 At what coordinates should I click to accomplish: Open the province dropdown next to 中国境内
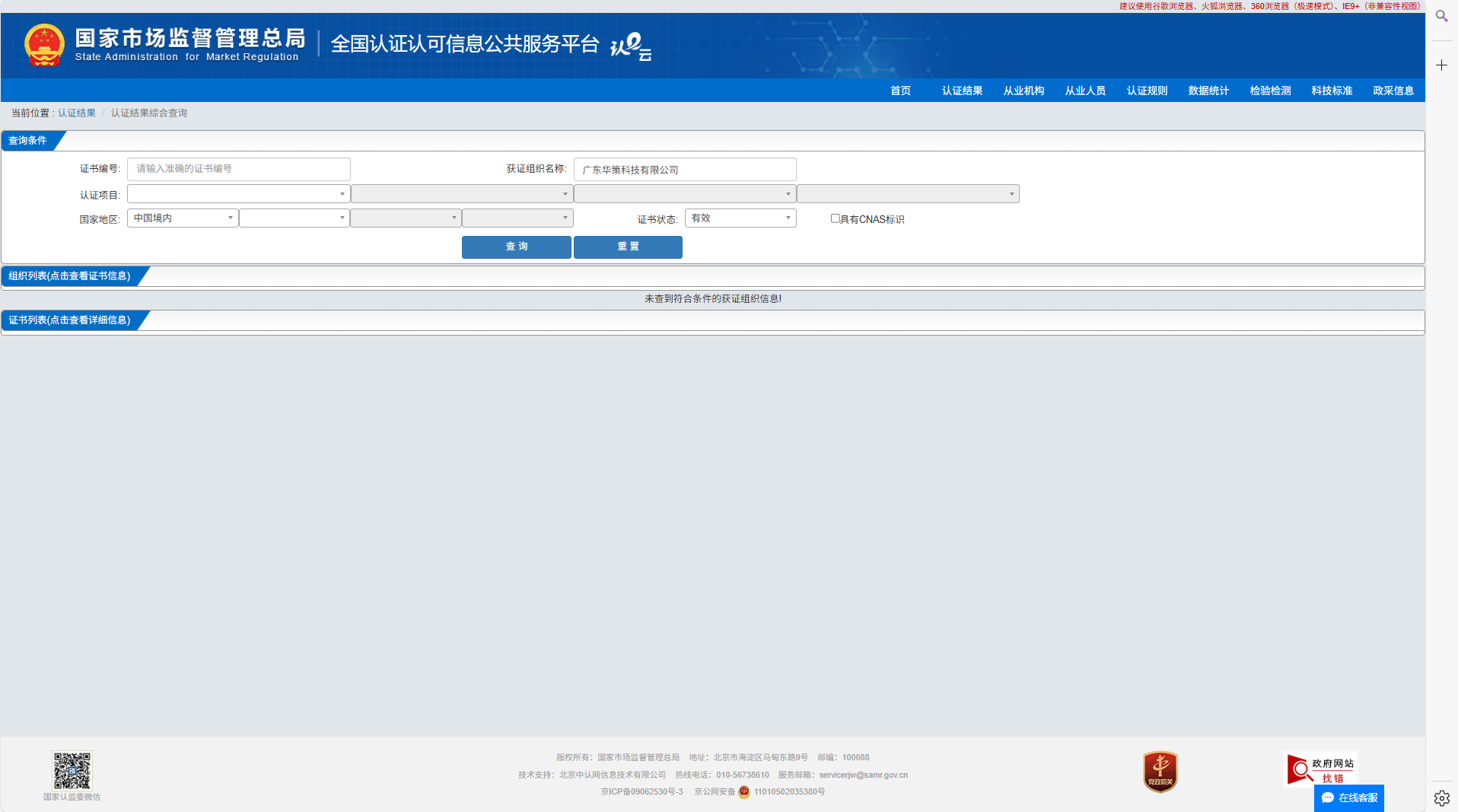[294, 218]
